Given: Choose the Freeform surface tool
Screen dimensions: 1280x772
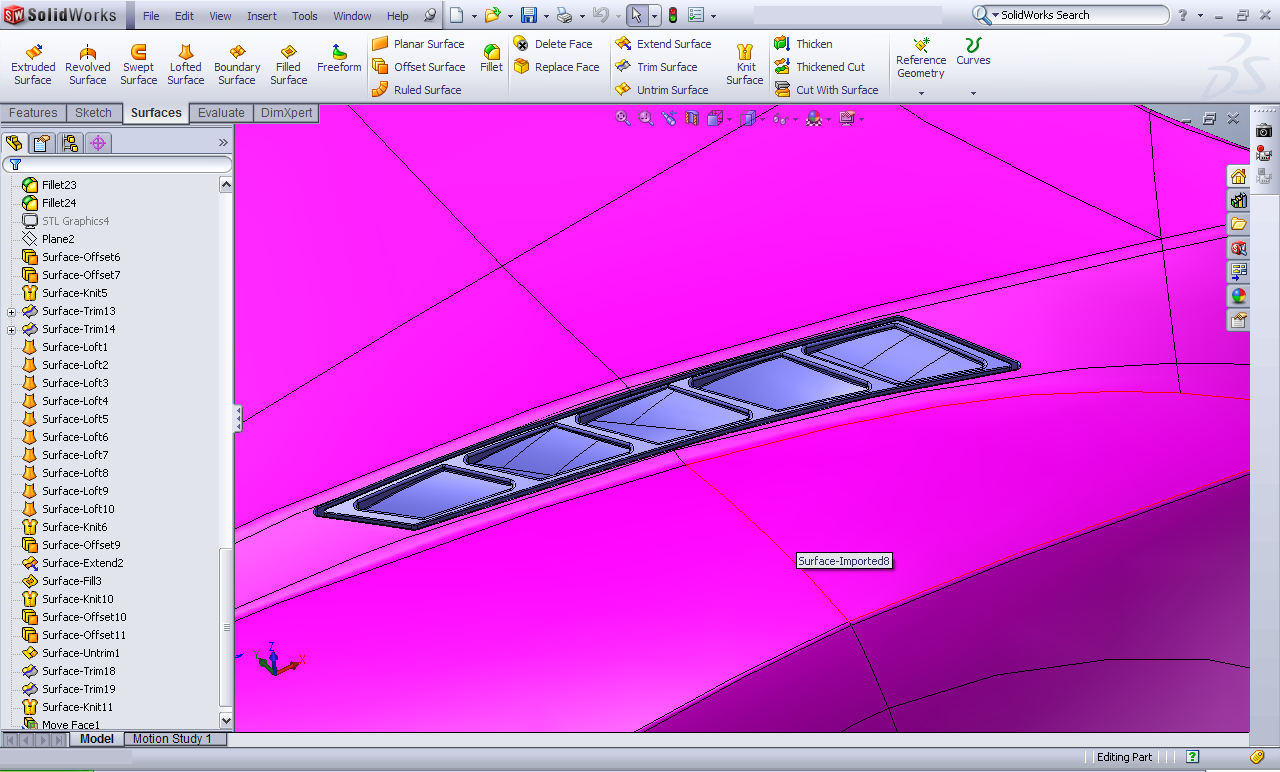Looking at the screenshot, I should (x=339, y=59).
